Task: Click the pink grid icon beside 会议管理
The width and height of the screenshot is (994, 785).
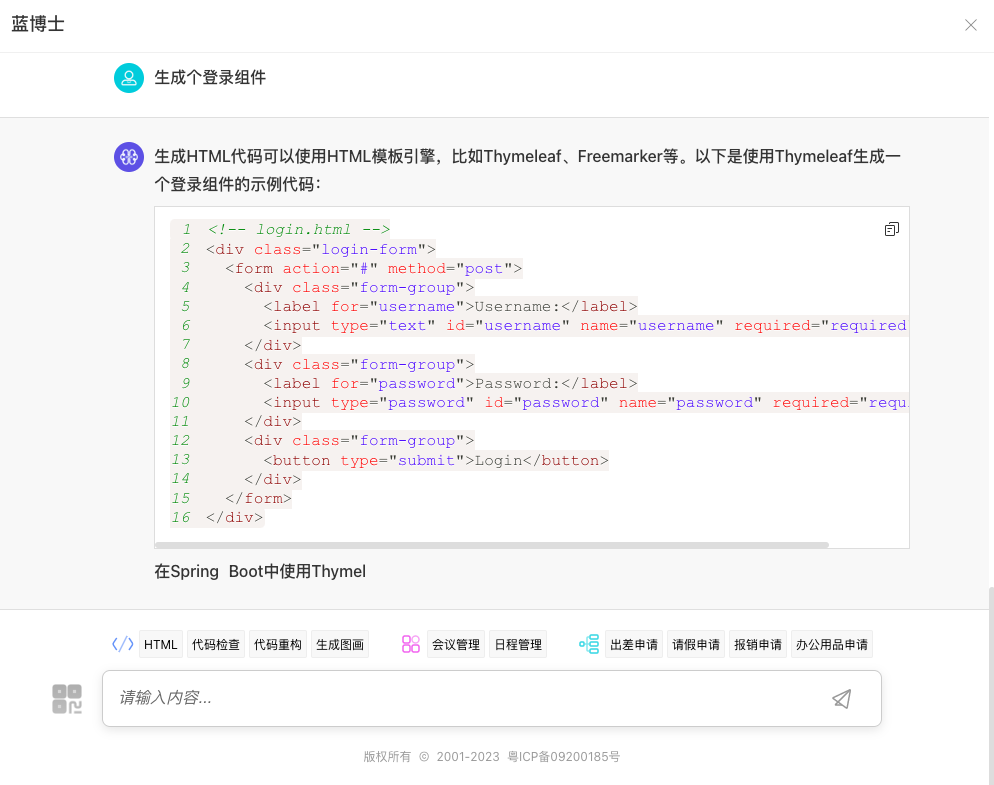Action: coord(411,644)
